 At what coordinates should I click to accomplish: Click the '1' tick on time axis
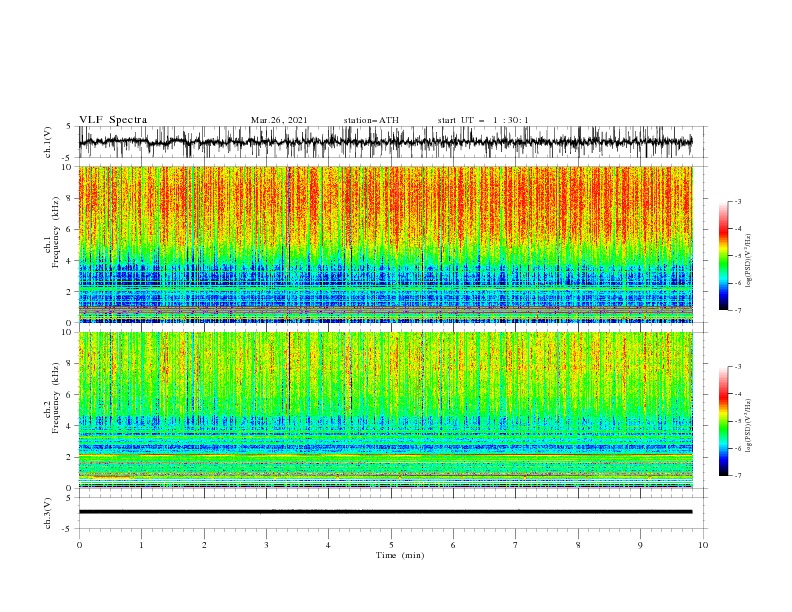click(141, 545)
